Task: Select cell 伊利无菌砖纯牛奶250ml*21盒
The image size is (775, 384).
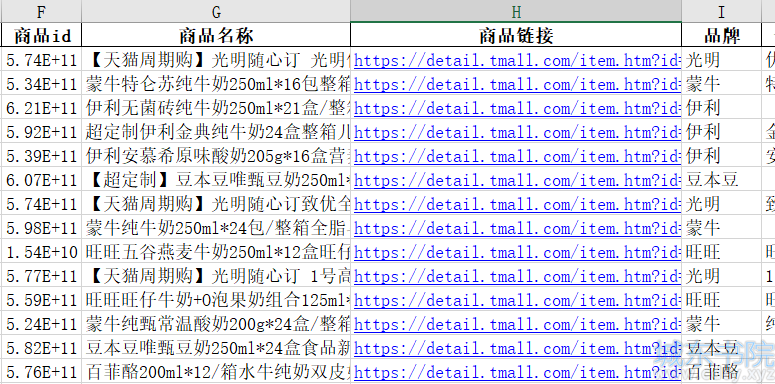Action: click(216, 108)
